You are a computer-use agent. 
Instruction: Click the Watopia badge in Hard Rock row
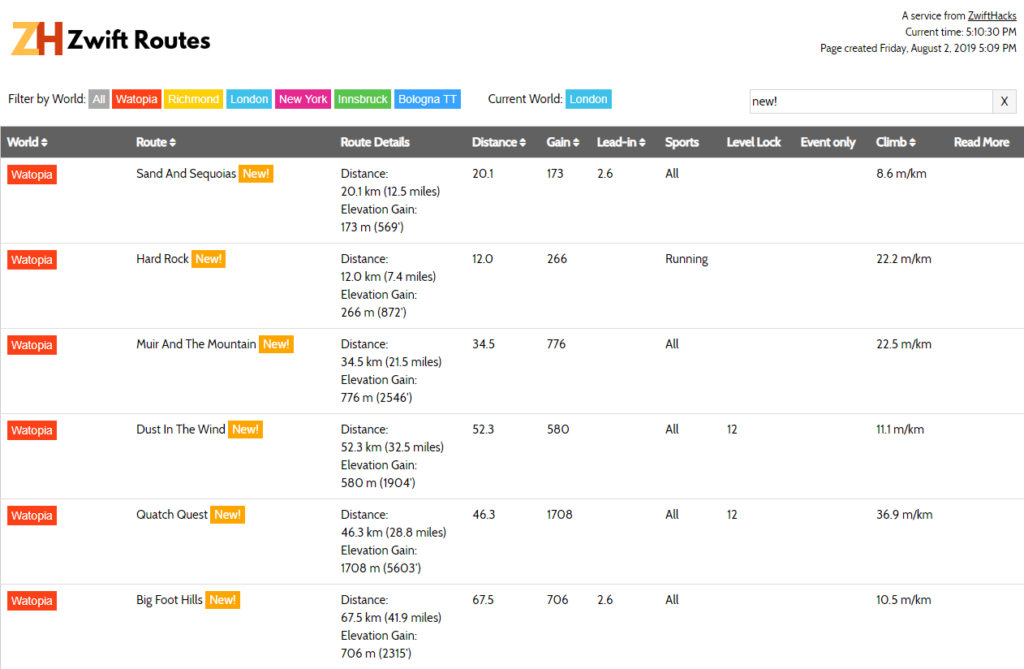coord(32,260)
